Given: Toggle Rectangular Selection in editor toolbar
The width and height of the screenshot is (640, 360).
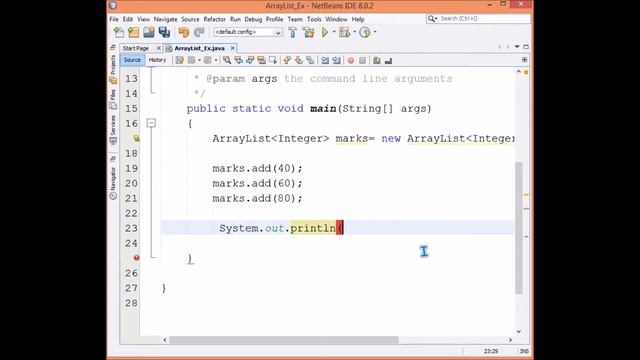Looking at the screenshot, I should (273, 60).
